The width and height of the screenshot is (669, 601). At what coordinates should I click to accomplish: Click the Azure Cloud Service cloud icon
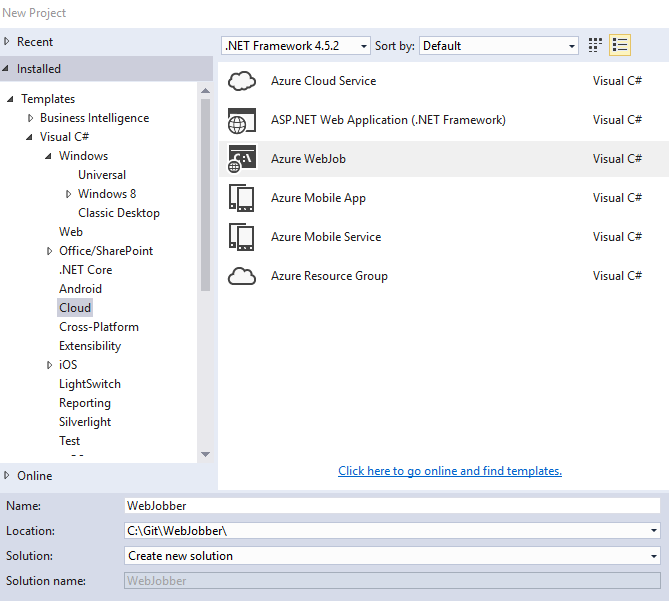click(x=242, y=81)
